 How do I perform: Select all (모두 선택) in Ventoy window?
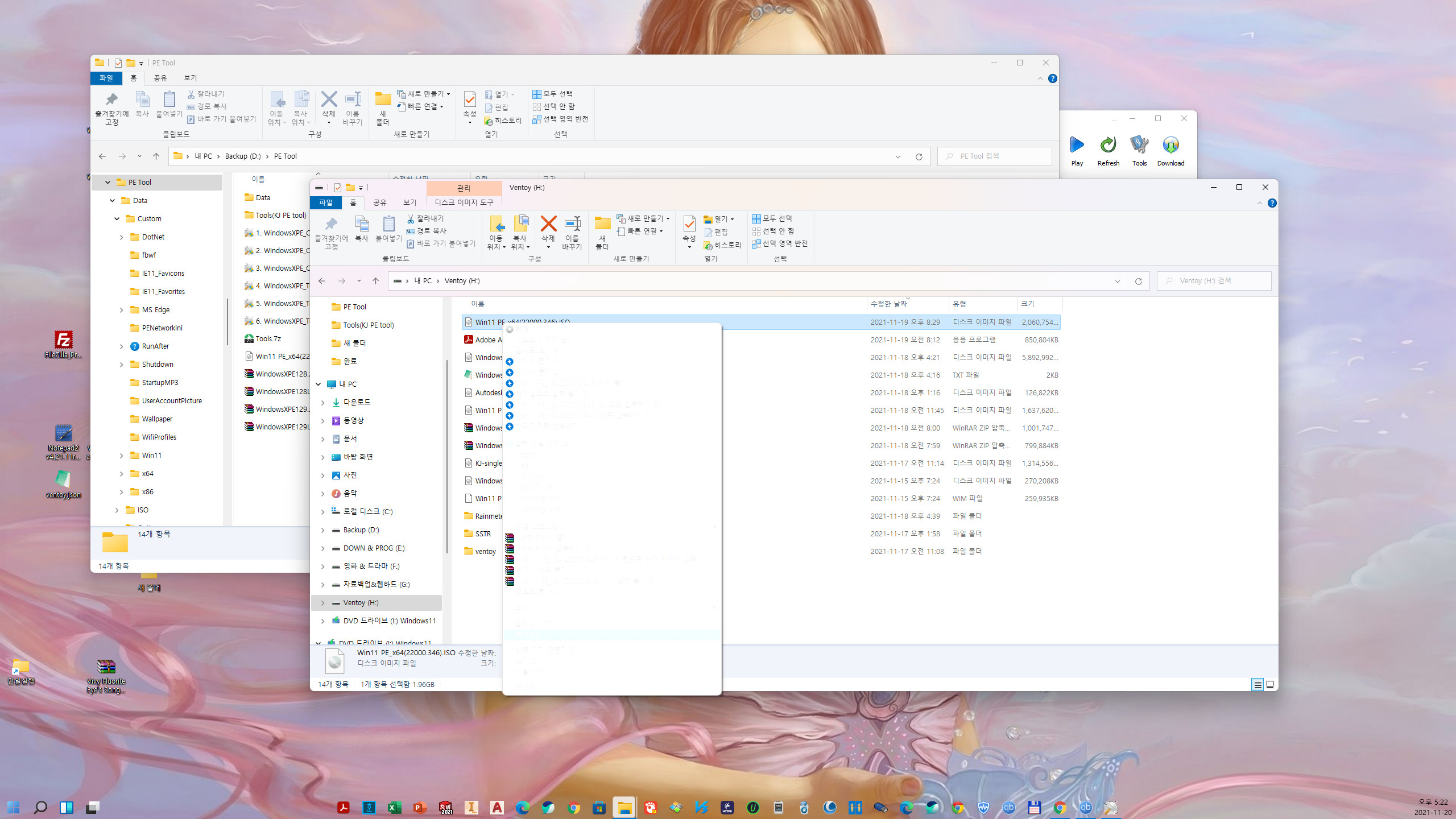(772, 218)
